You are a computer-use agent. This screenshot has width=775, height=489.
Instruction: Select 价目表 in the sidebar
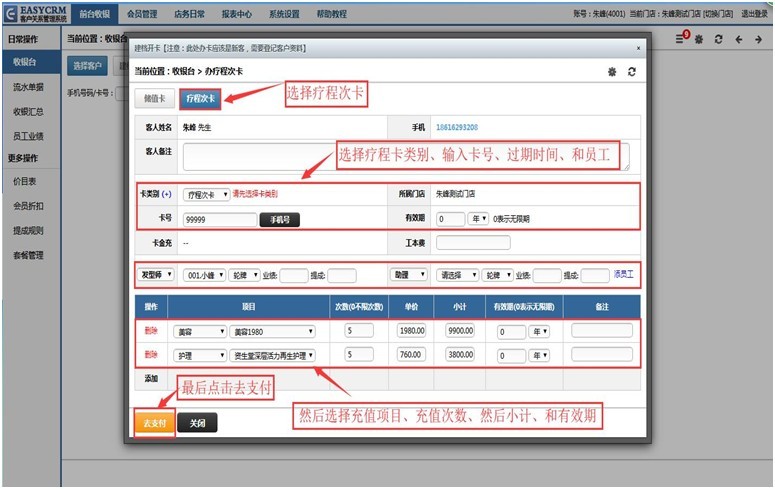coord(25,181)
